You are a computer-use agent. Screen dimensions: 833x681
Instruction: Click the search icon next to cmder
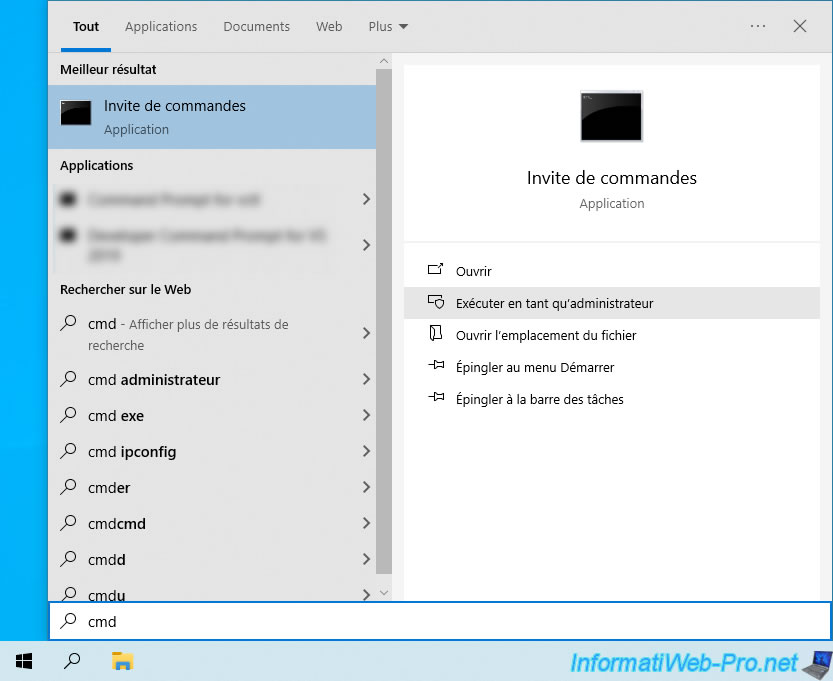click(69, 487)
